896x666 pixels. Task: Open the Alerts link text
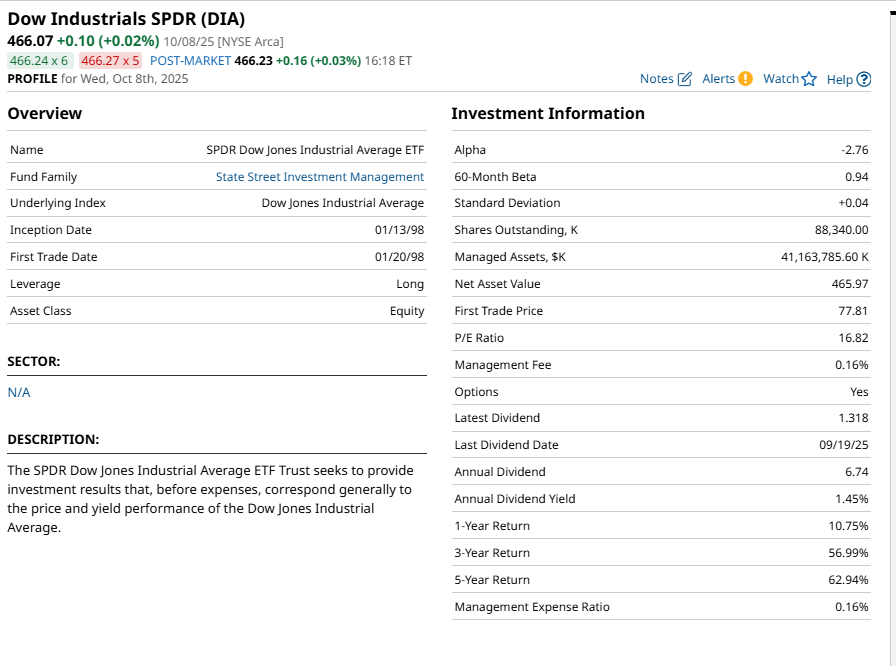(718, 79)
